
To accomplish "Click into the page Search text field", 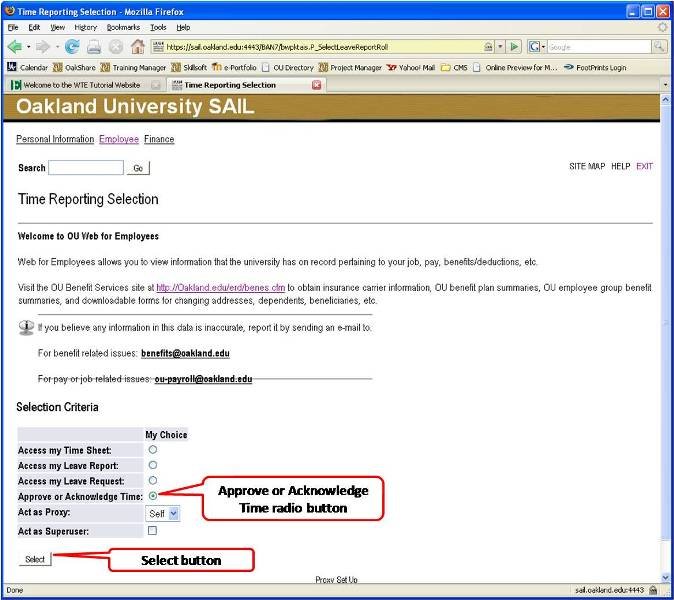I will click(x=85, y=168).
